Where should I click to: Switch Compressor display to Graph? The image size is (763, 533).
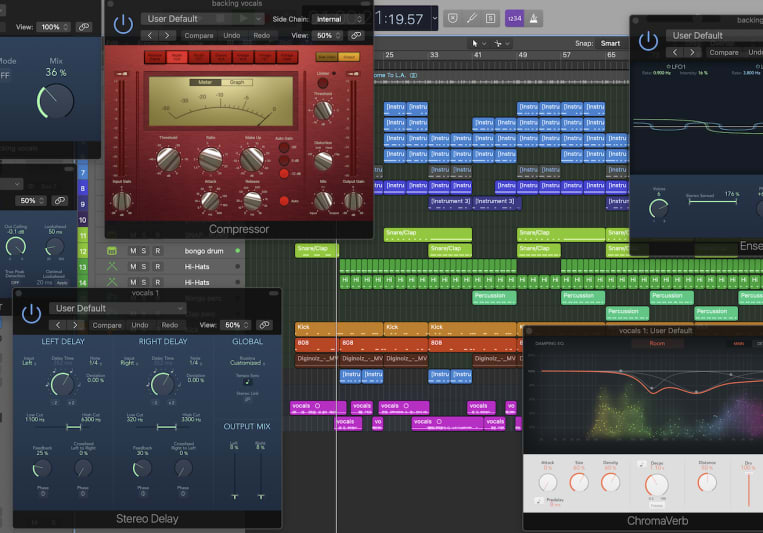[x=236, y=82]
